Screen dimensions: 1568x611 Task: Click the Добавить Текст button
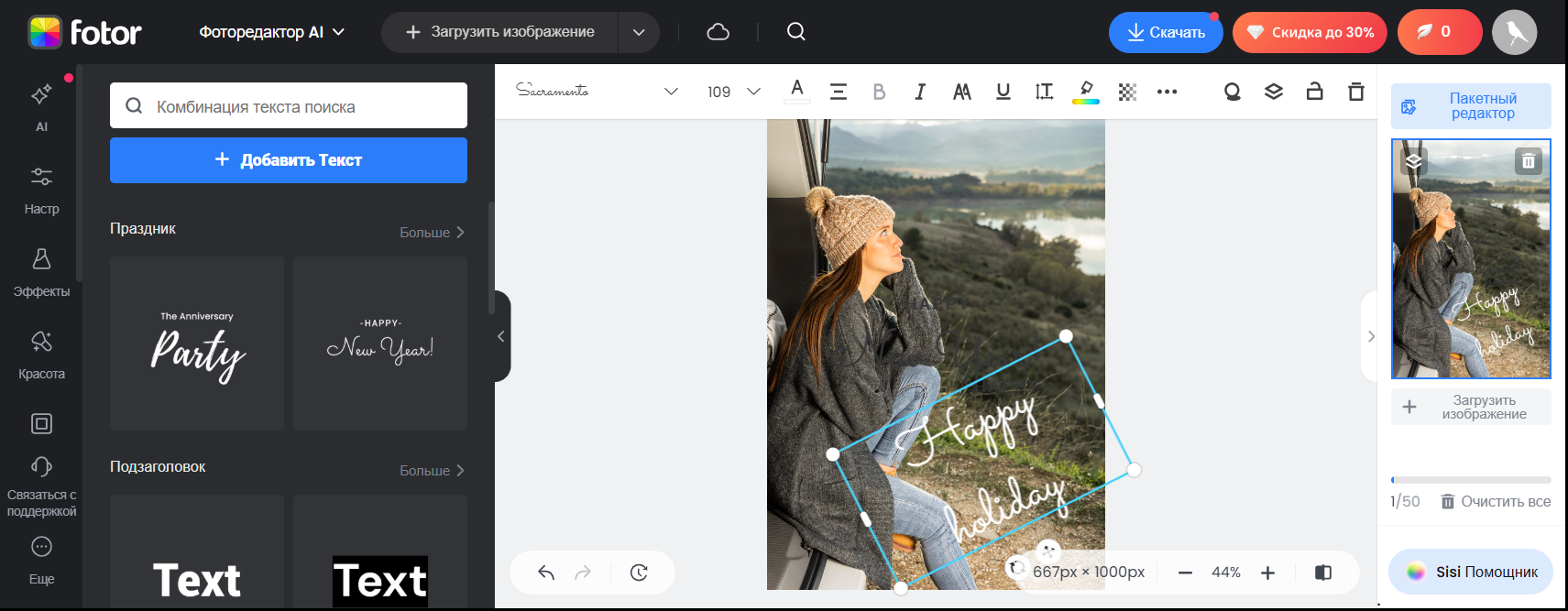(x=289, y=160)
